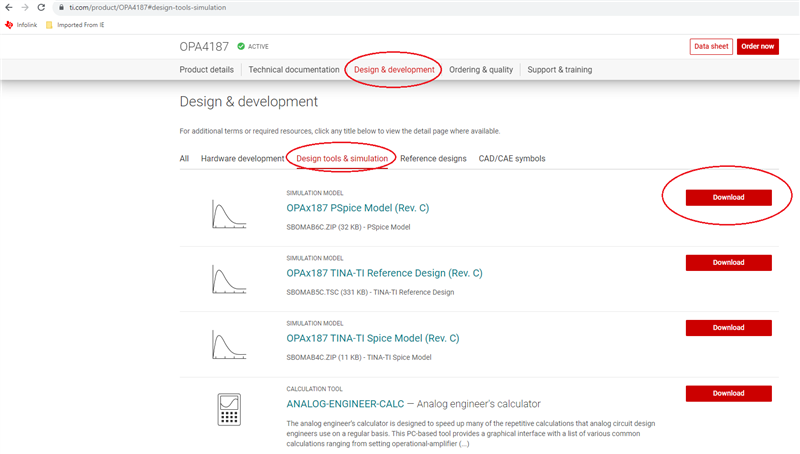800x454 pixels.
Task: Download the OPAx187 PSpice Model
Action: pyautogui.click(x=729, y=197)
